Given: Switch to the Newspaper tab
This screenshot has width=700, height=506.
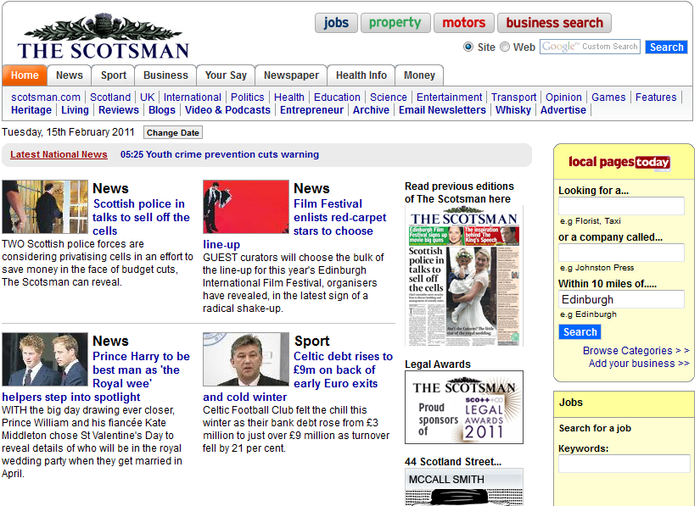Looking at the screenshot, I should 291,75.
